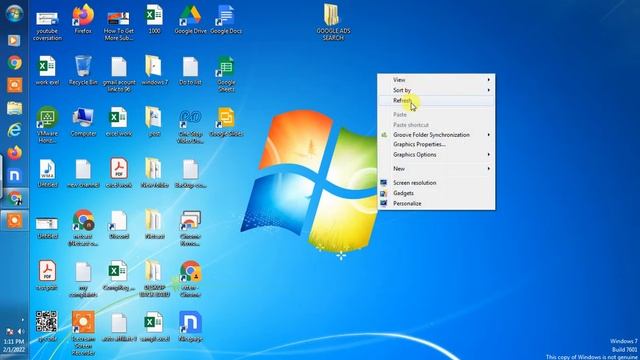Open the File Explorer folder icon on the taskbar

coord(15,108)
